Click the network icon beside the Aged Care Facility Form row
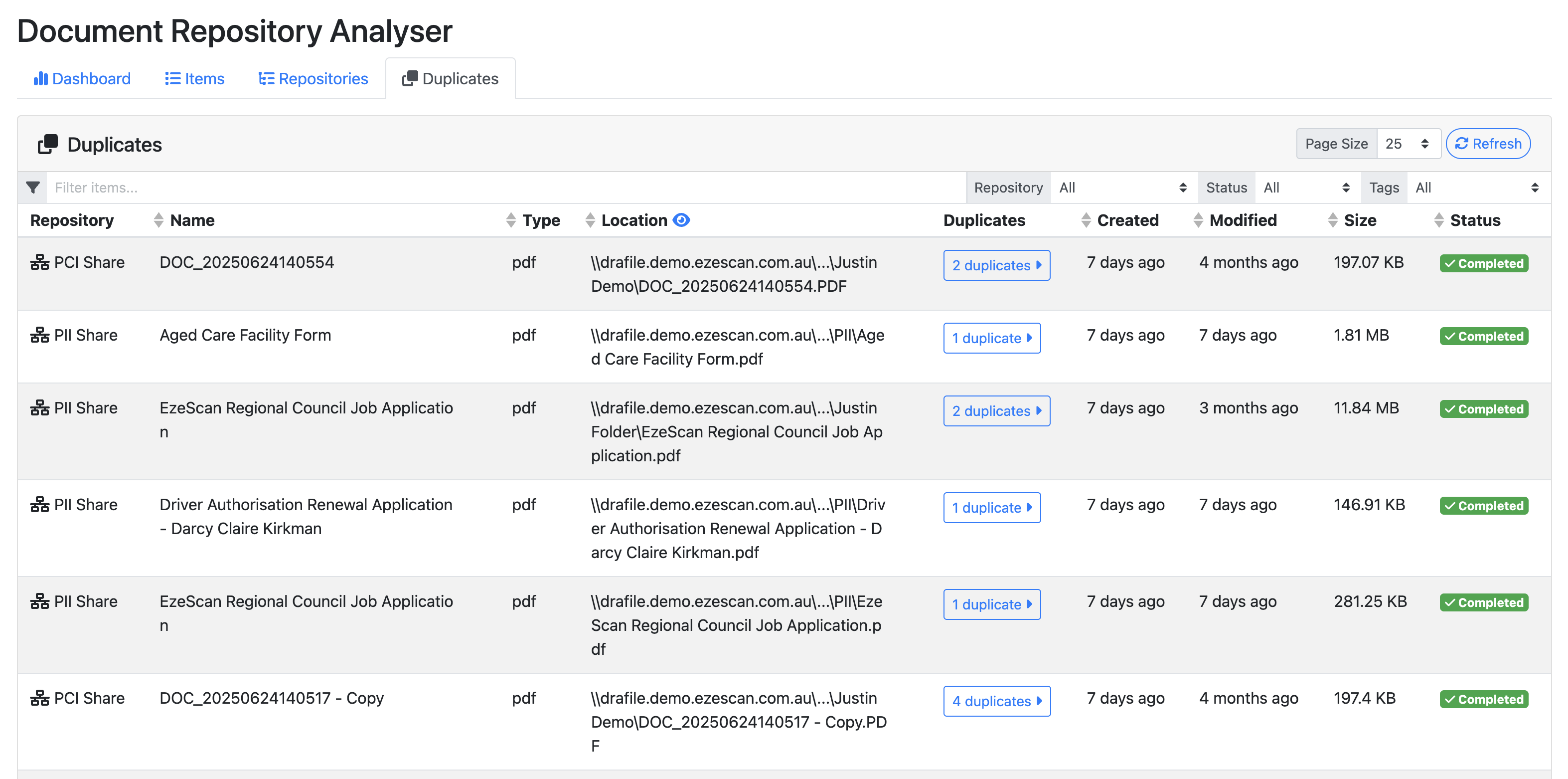Viewport: 1568px width, 779px height. 39,335
